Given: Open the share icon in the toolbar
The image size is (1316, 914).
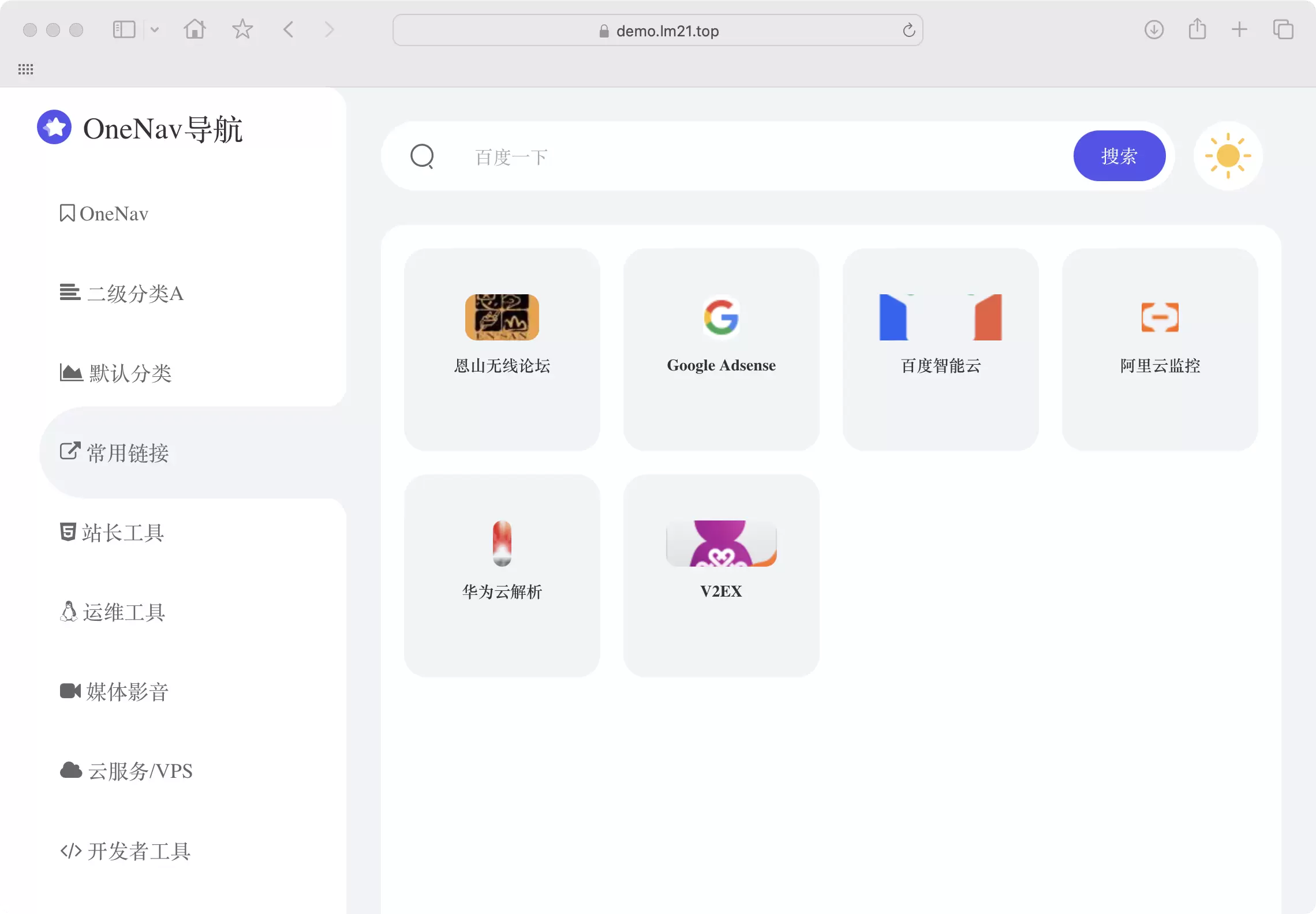Looking at the screenshot, I should point(1198,29).
